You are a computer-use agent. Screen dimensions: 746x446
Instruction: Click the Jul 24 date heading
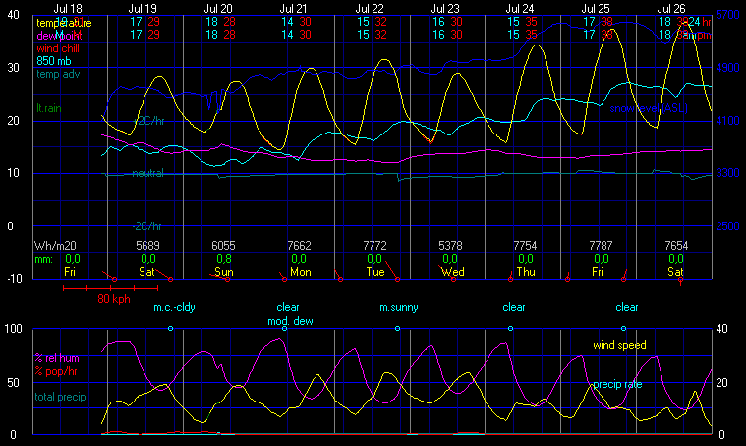(520, 9)
